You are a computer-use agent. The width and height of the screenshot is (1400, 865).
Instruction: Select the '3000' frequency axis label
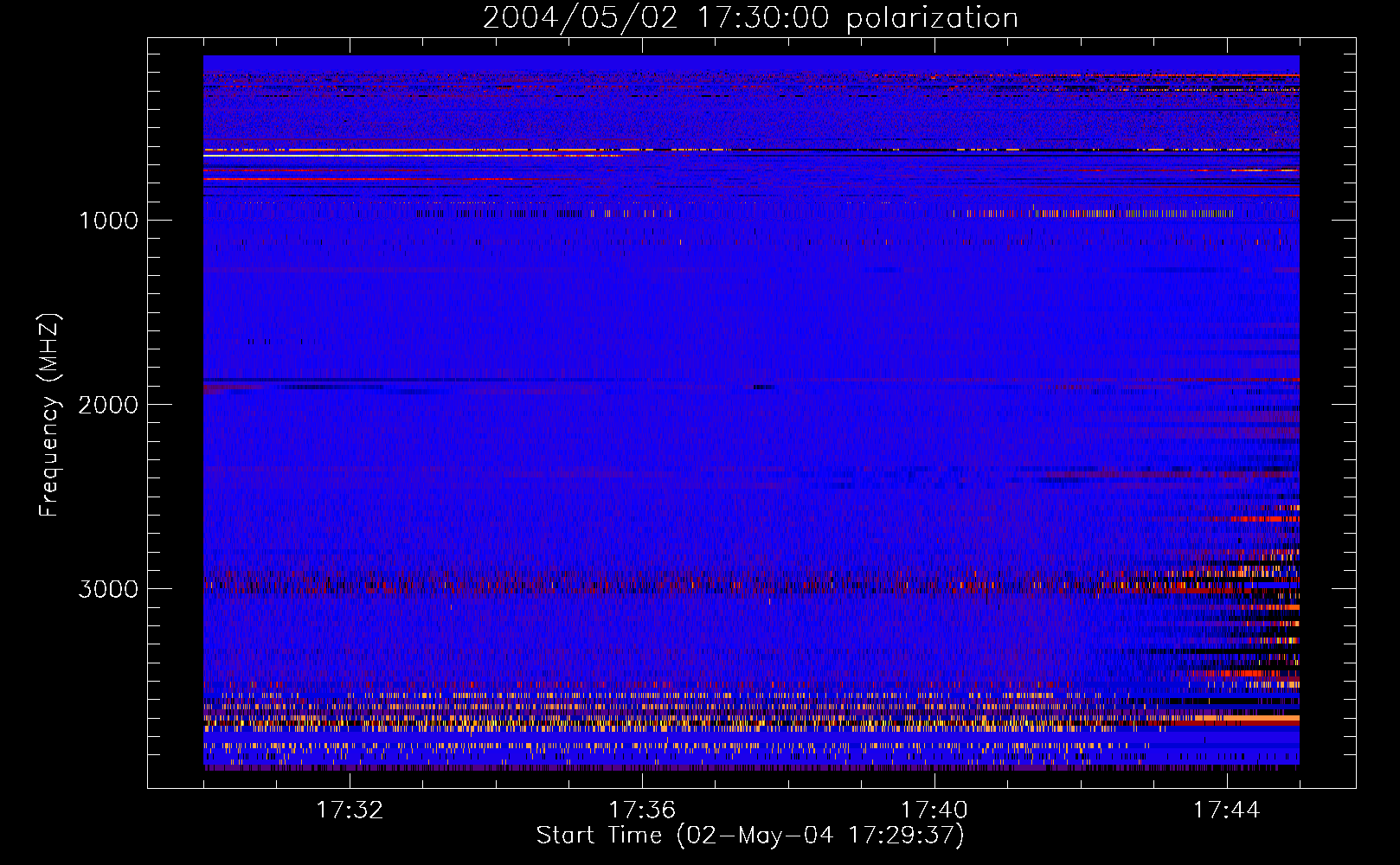pos(108,589)
